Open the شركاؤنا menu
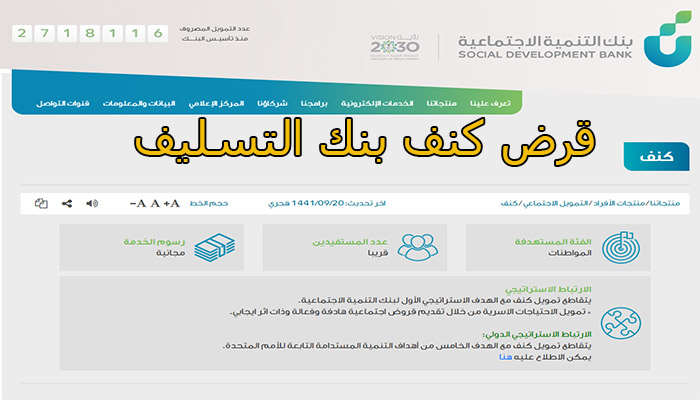 272,103
